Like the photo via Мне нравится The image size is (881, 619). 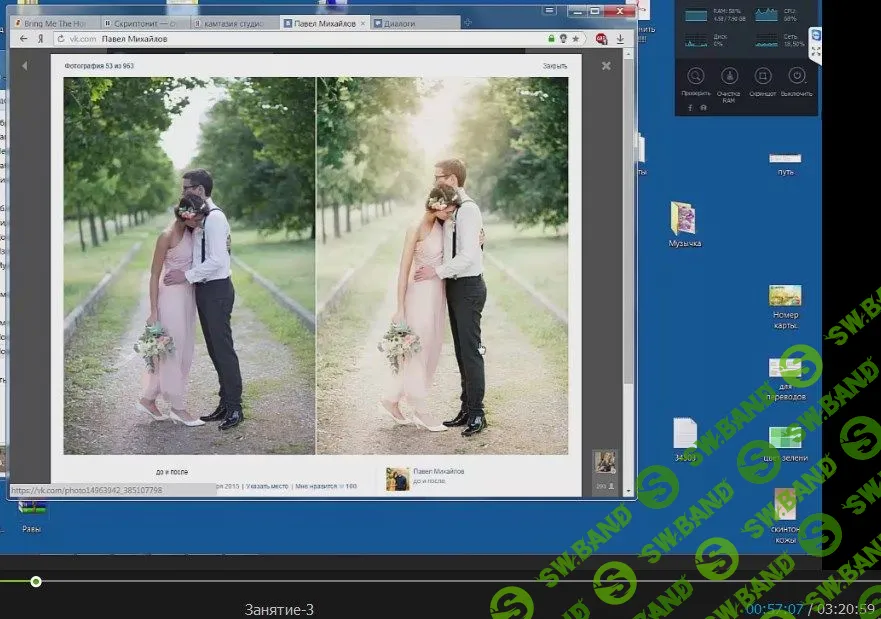[318, 486]
